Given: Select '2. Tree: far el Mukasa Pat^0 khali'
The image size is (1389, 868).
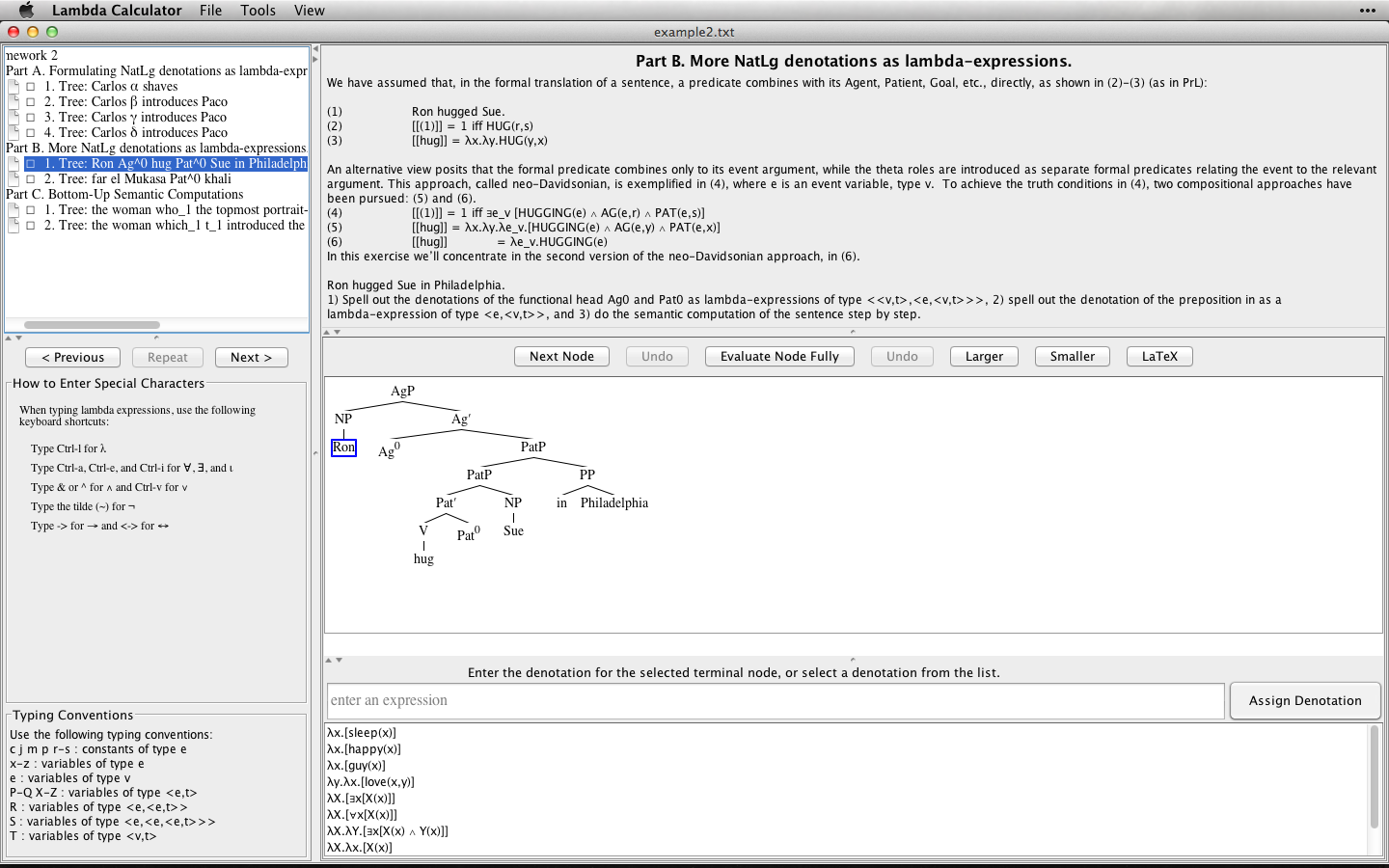Looking at the screenshot, I should click(x=138, y=179).
